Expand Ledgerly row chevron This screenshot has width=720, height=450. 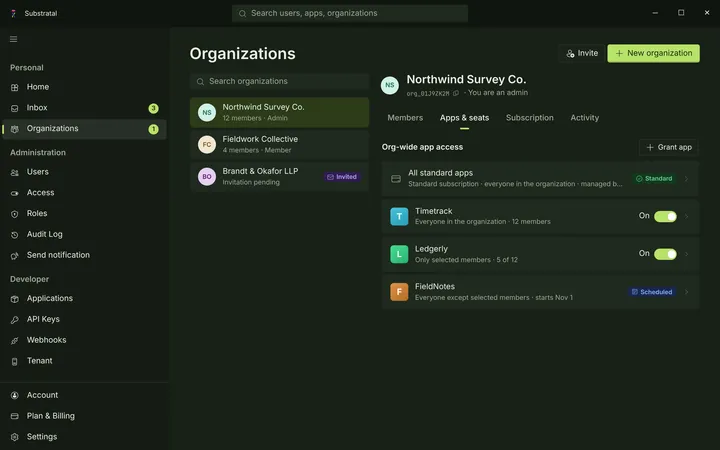(x=686, y=254)
